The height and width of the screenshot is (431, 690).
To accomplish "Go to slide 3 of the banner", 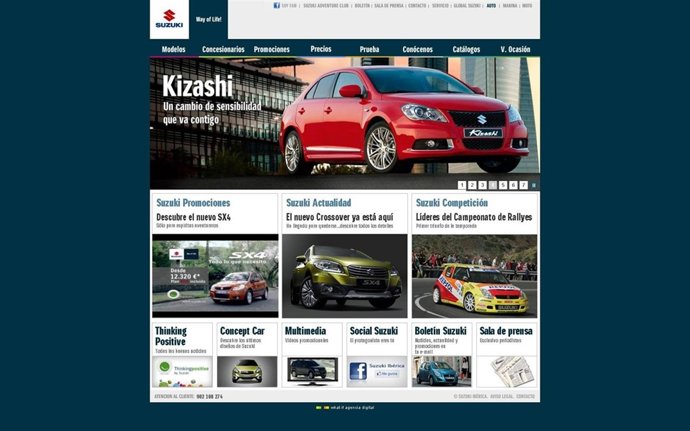I will pyautogui.click(x=482, y=185).
